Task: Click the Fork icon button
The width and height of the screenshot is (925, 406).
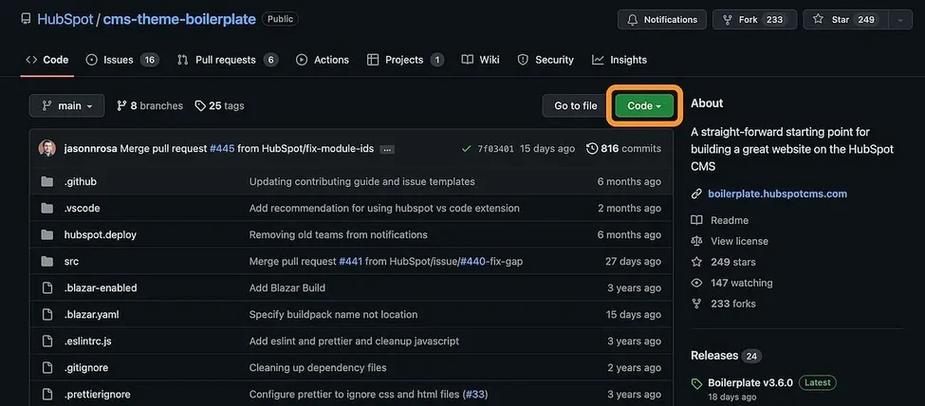Action: (x=727, y=19)
